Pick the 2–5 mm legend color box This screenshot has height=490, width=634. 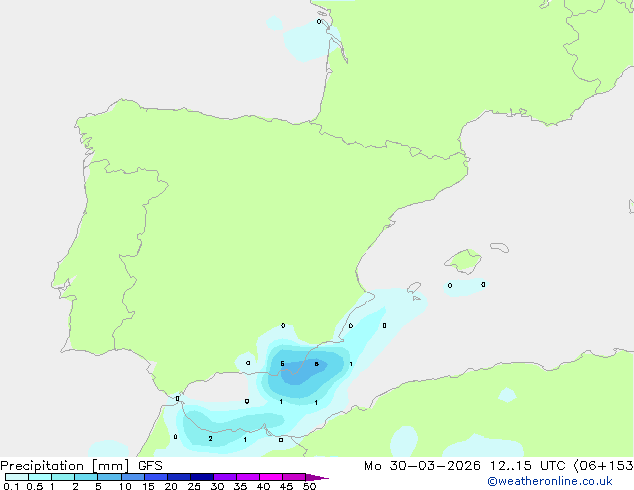pyautogui.click(x=86, y=477)
